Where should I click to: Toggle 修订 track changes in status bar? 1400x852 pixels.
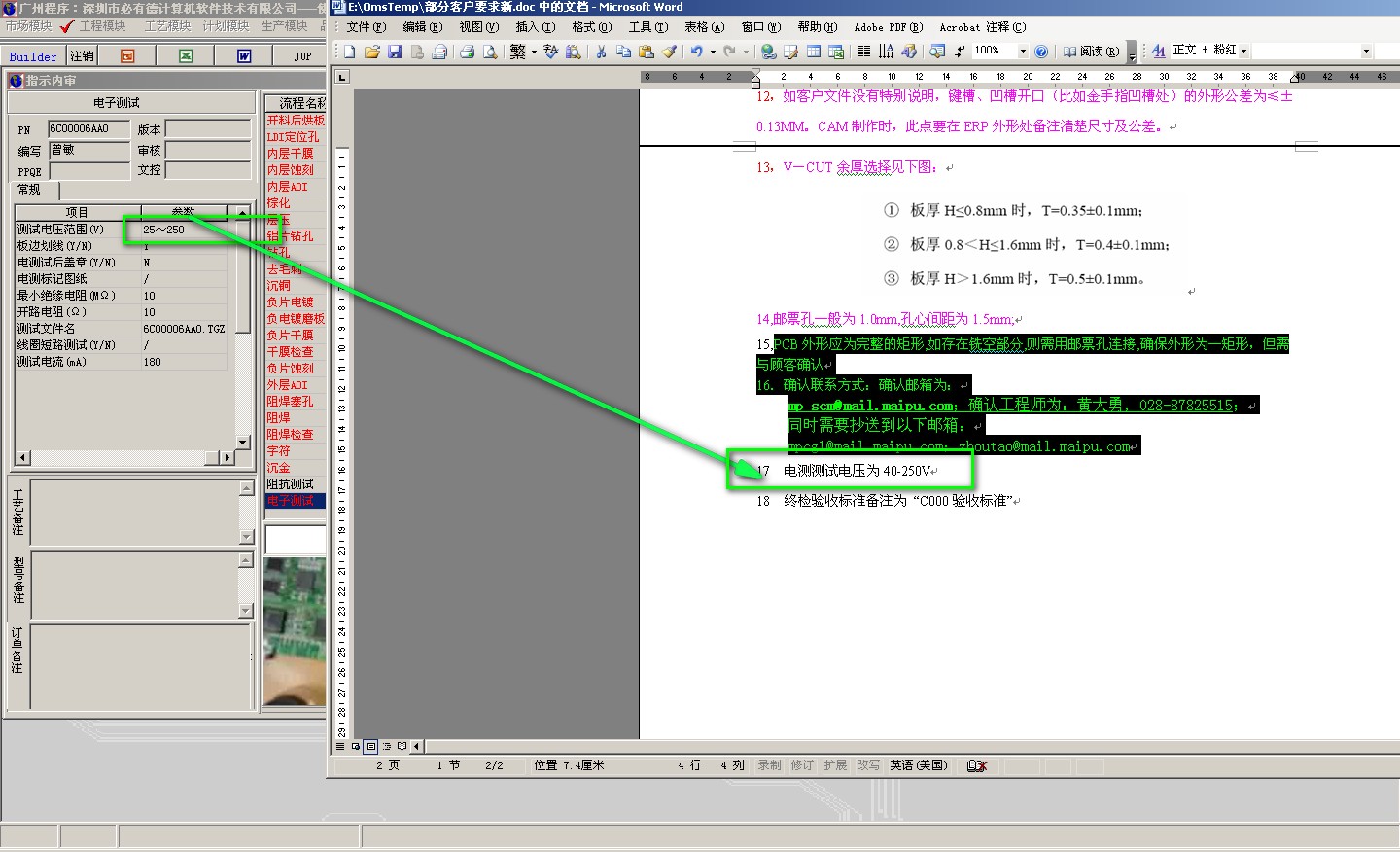pos(803,766)
